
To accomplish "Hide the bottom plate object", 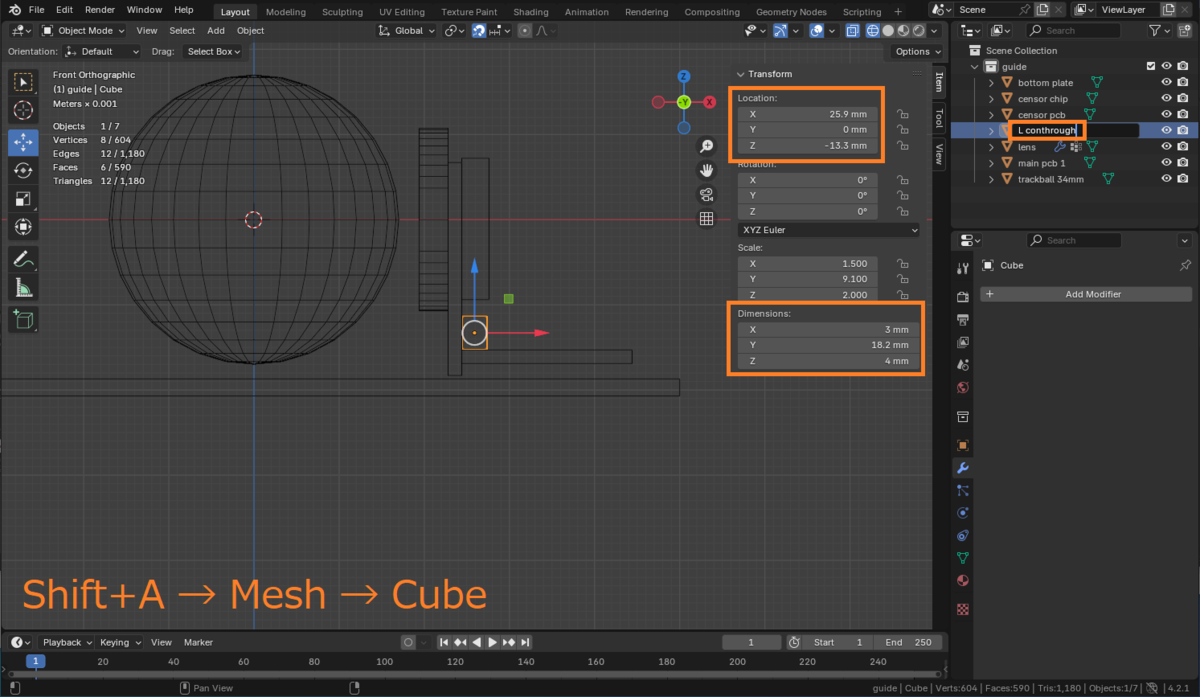I will [1166, 83].
